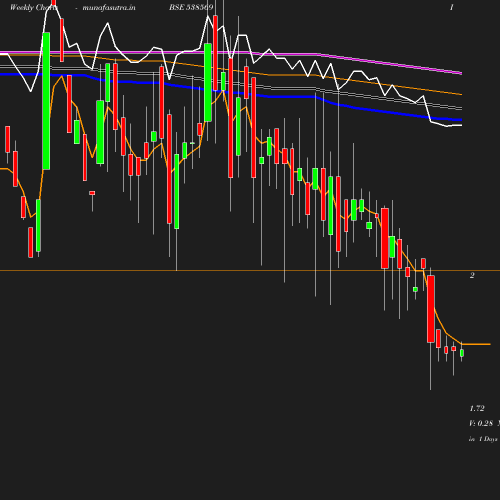Click the "Weekly Charts" title text
The width and height of the screenshot is (500, 500).
pyautogui.click(x=33, y=8)
